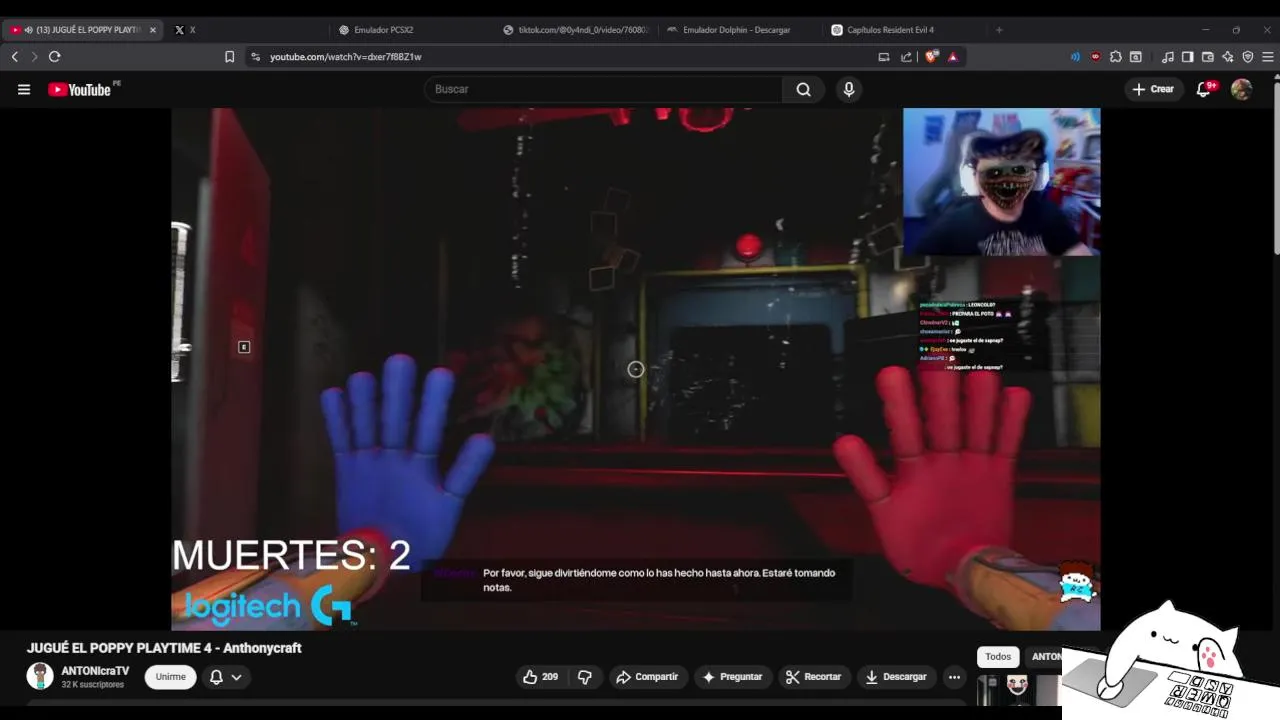The height and width of the screenshot is (720, 1280).
Task: Bookmark this page from the address bar
Action: coord(229,57)
